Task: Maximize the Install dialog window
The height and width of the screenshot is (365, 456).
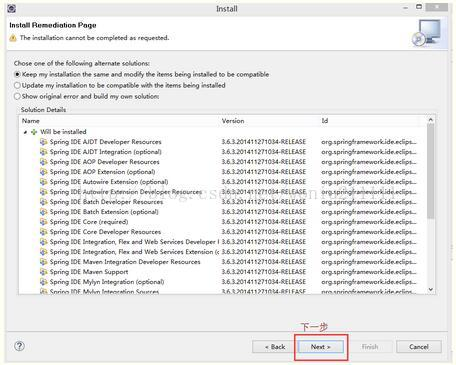Action: coord(419,7)
